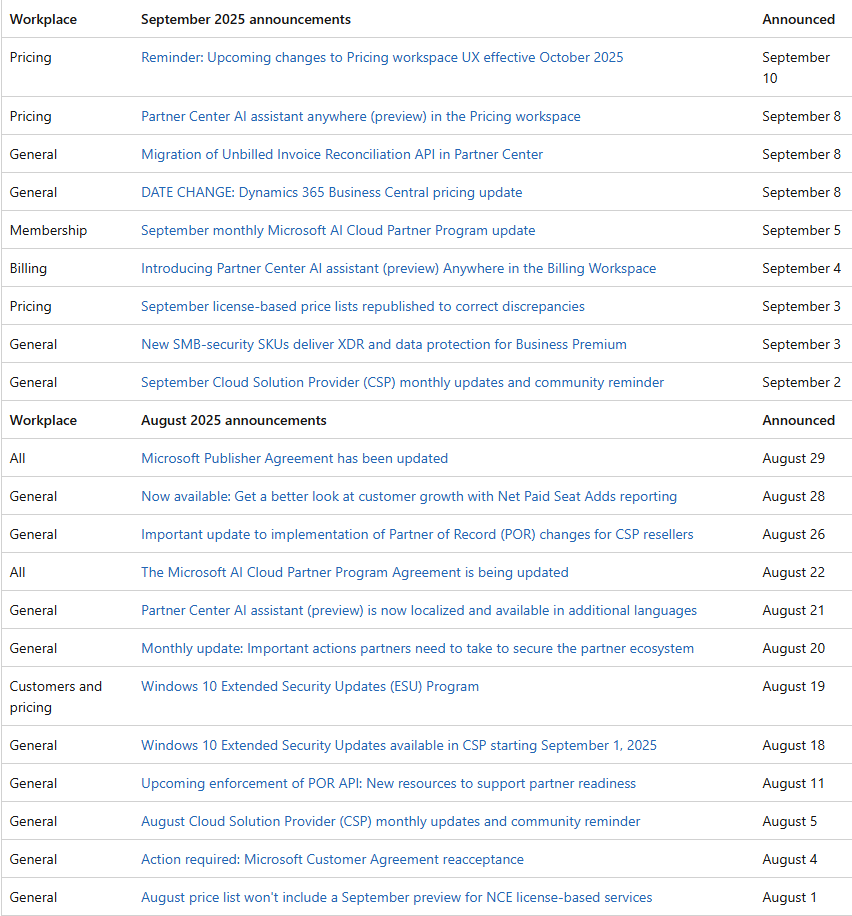Open September license-based price lists republished link
The height and width of the screenshot is (916, 852).
tap(362, 307)
